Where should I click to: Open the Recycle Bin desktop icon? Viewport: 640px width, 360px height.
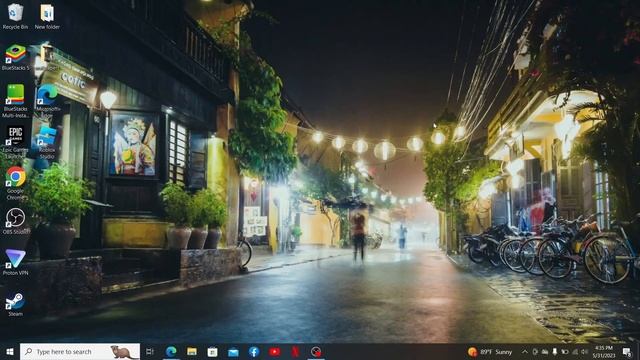pyautogui.click(x=16, y=16)
